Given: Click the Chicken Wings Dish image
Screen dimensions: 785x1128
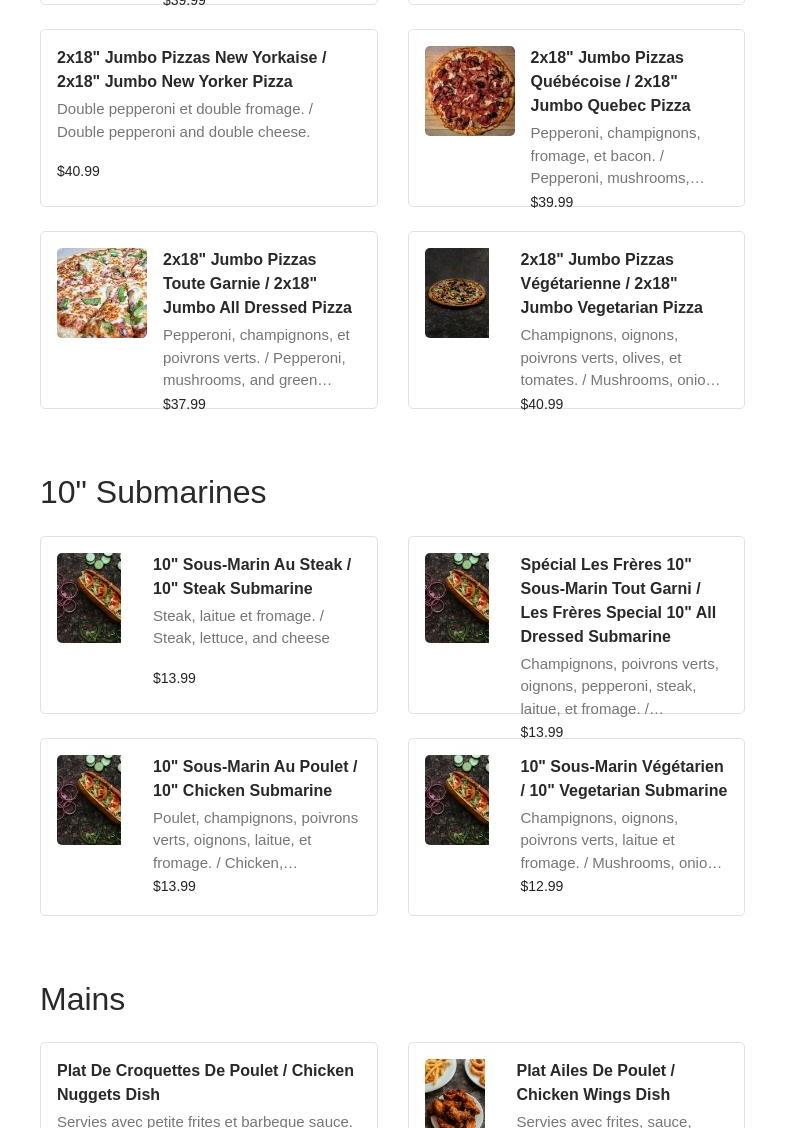Looking at the screenshot, I should pos(455,1093).
